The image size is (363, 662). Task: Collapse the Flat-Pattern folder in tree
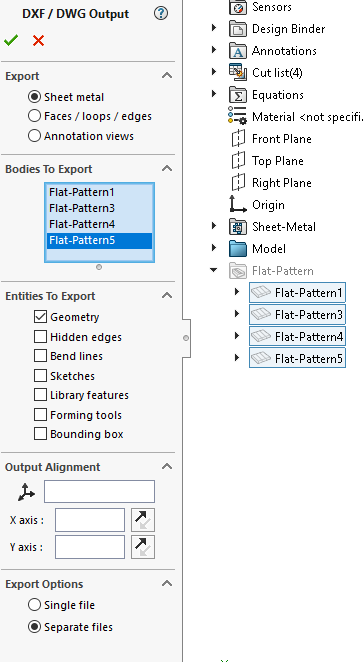pyautogui.click(x=214, y=270)
